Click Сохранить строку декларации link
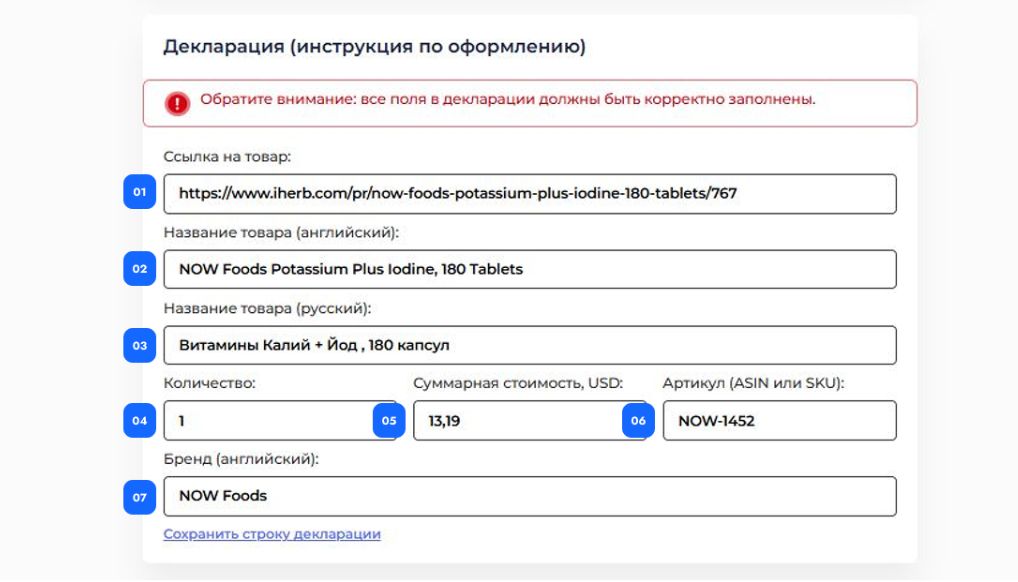 [x=272, y=534]
